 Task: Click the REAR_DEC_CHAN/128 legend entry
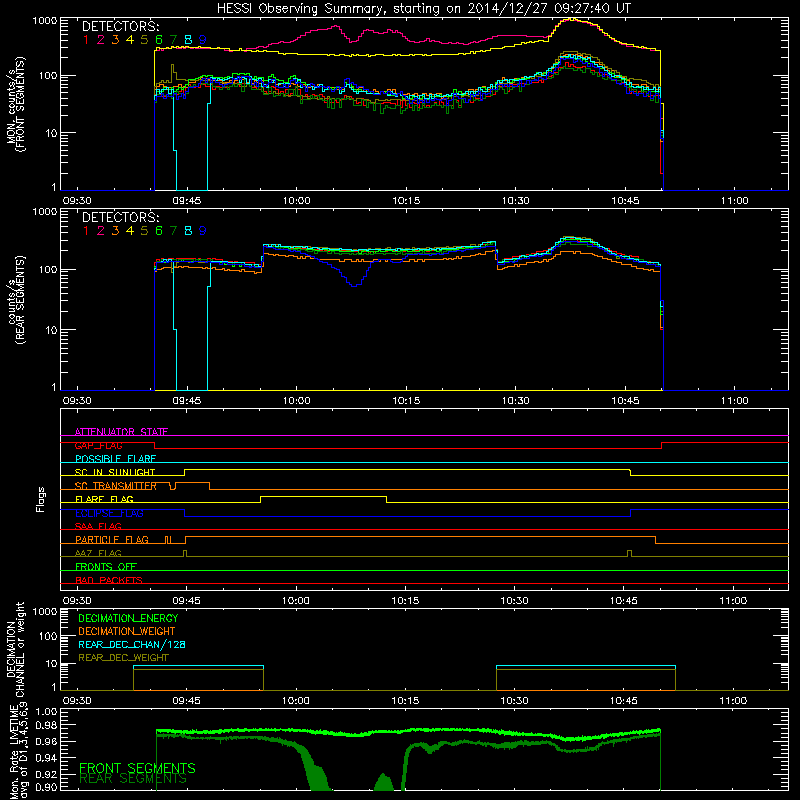(x=132, y=644)
